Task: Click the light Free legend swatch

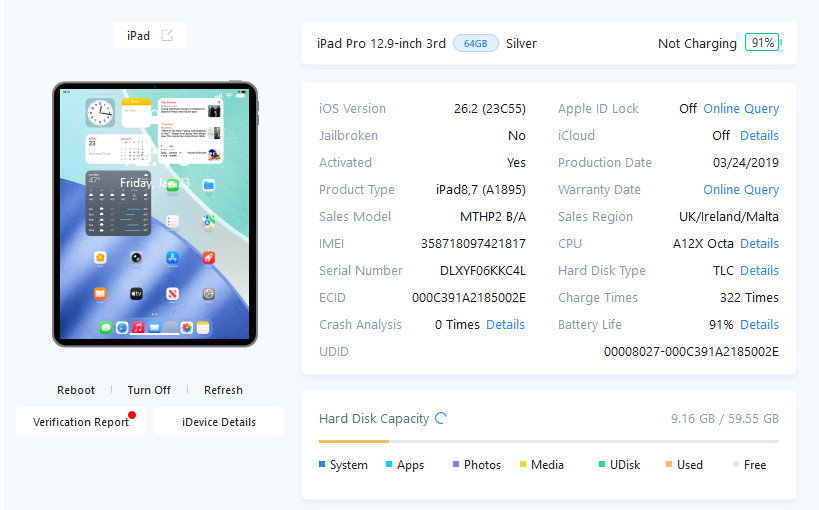Action: pos(735,464)
